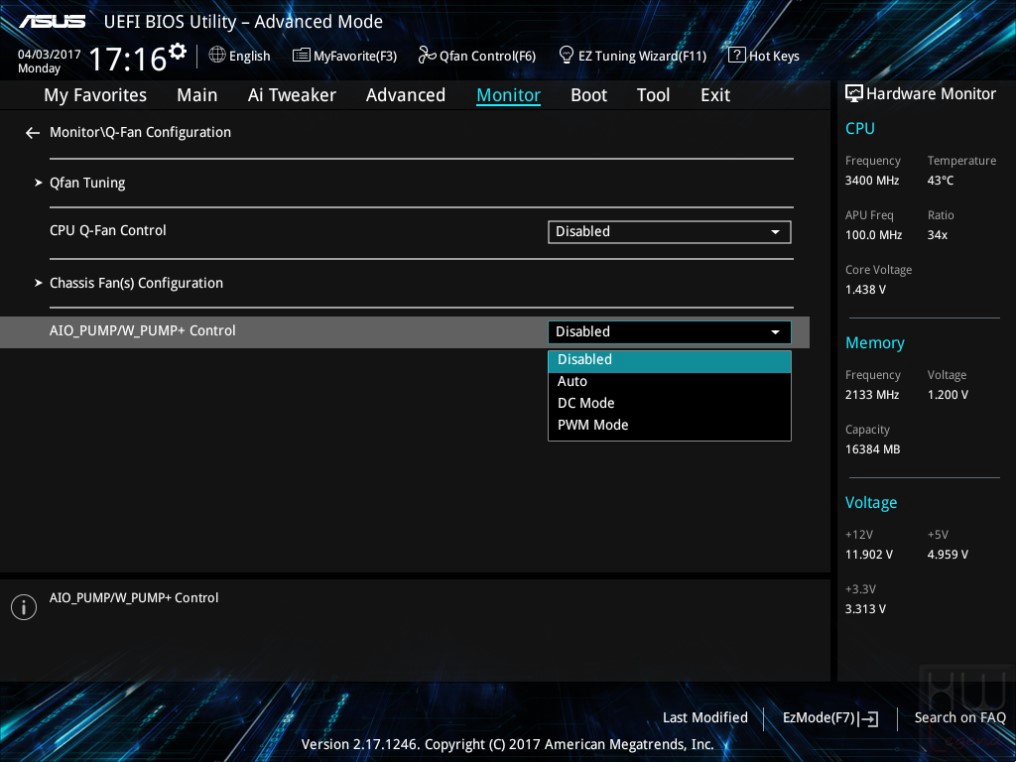The height and width of the screenshot is (762, 1016).
Task: Click the CPU section heading
Action: point(860,128)
